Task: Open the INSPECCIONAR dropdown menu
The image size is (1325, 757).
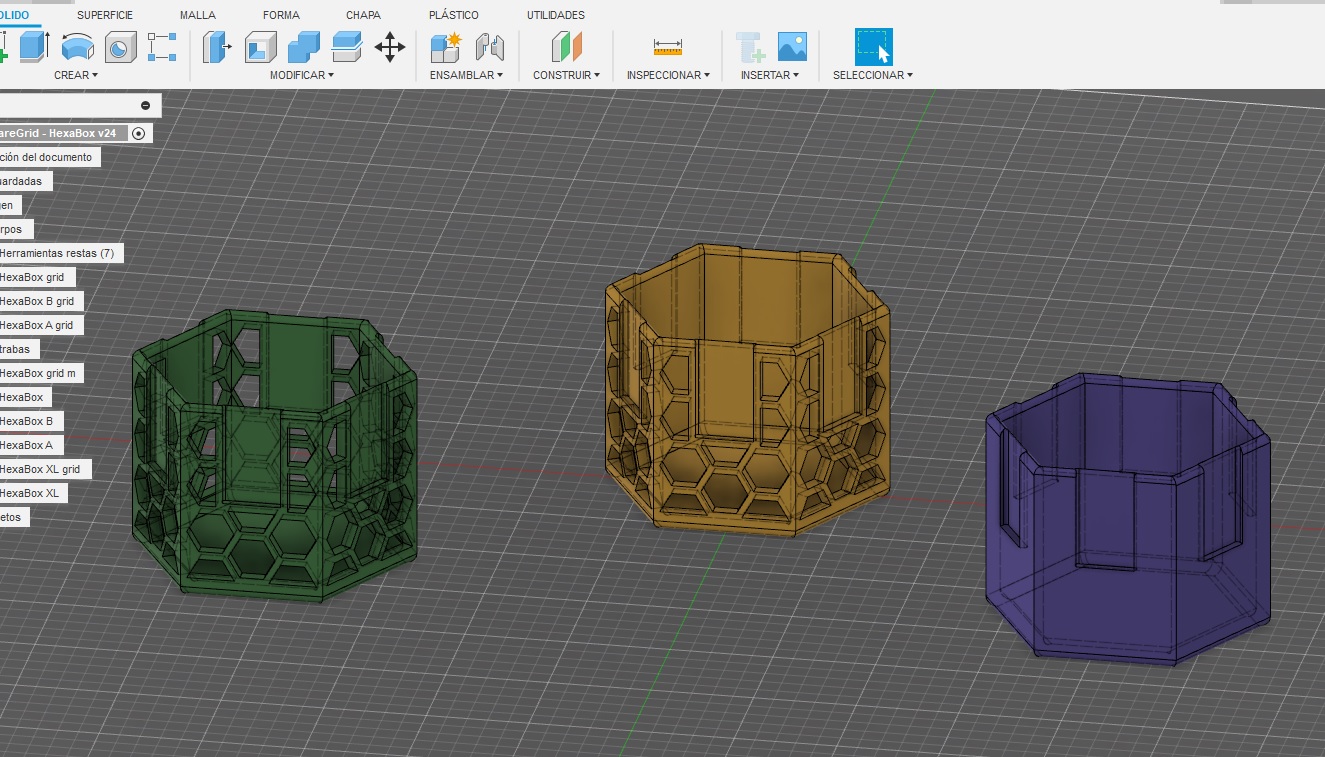Action: (668, 75)
